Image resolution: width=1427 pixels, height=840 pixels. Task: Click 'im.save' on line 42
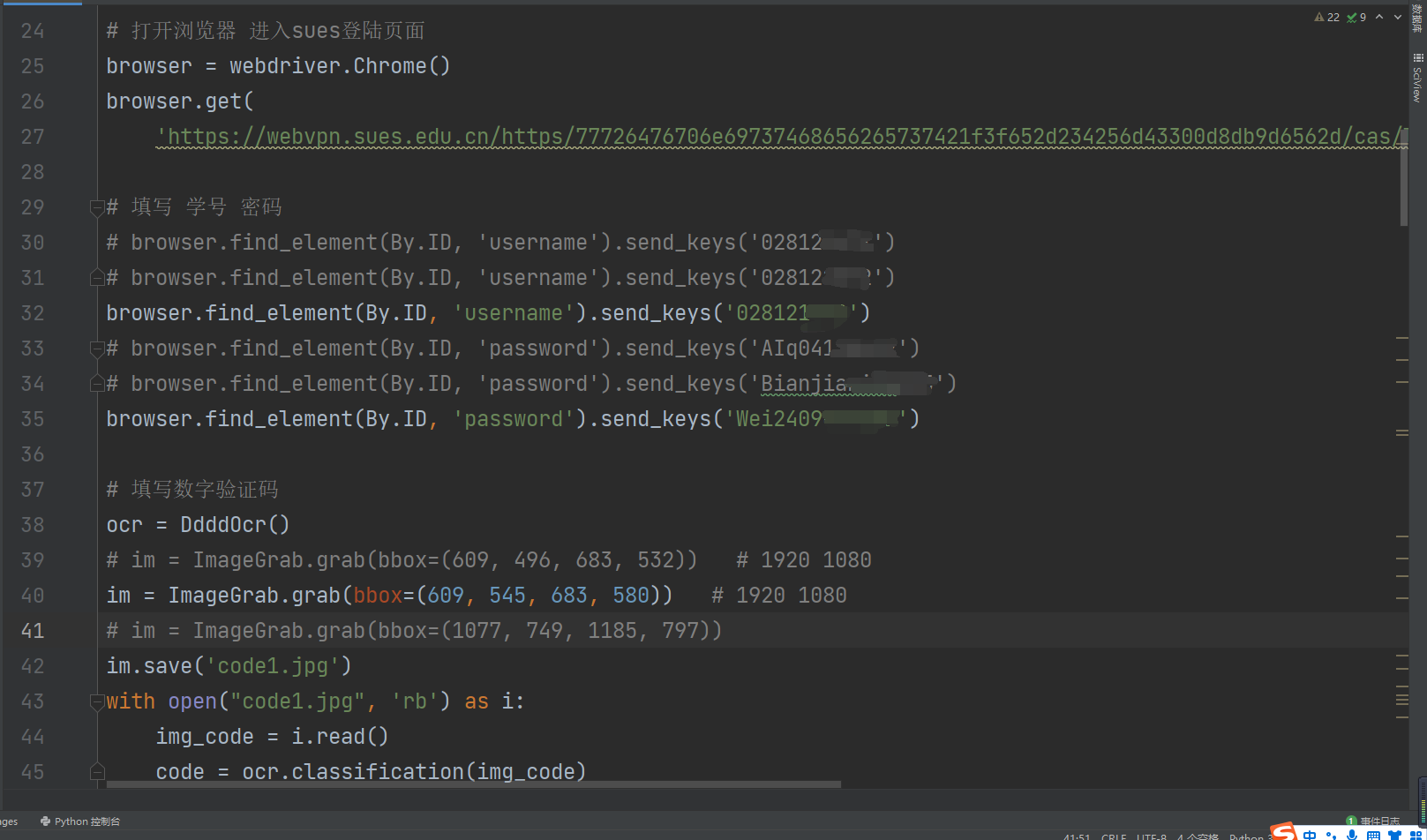click(148, 666)
